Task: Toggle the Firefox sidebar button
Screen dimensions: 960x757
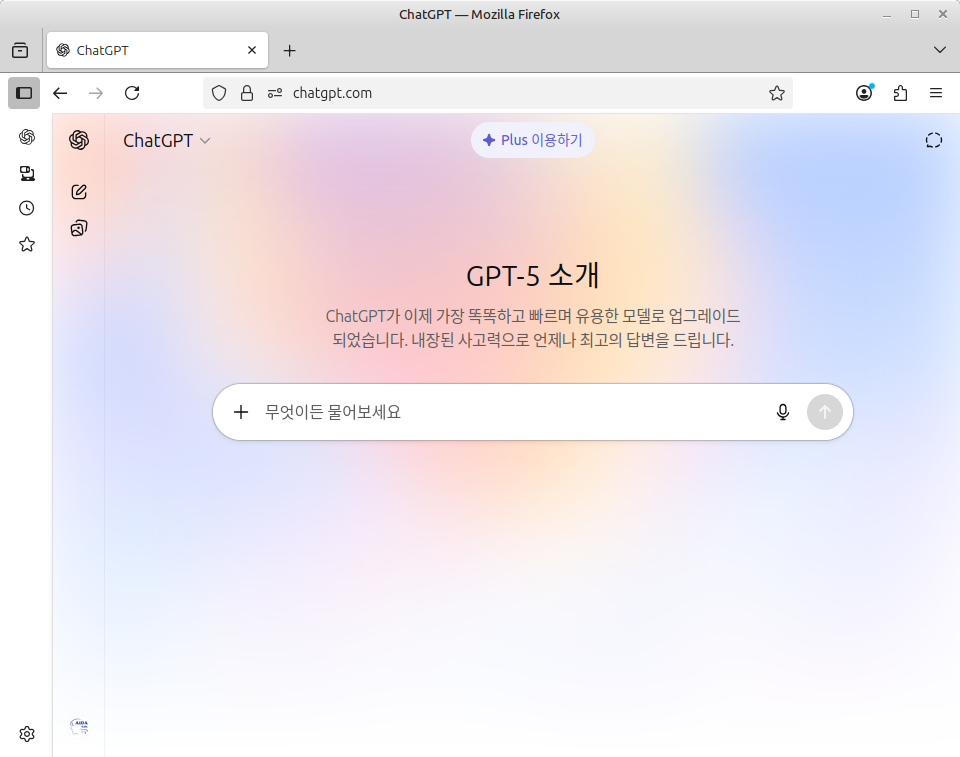Action: point(24,93)
